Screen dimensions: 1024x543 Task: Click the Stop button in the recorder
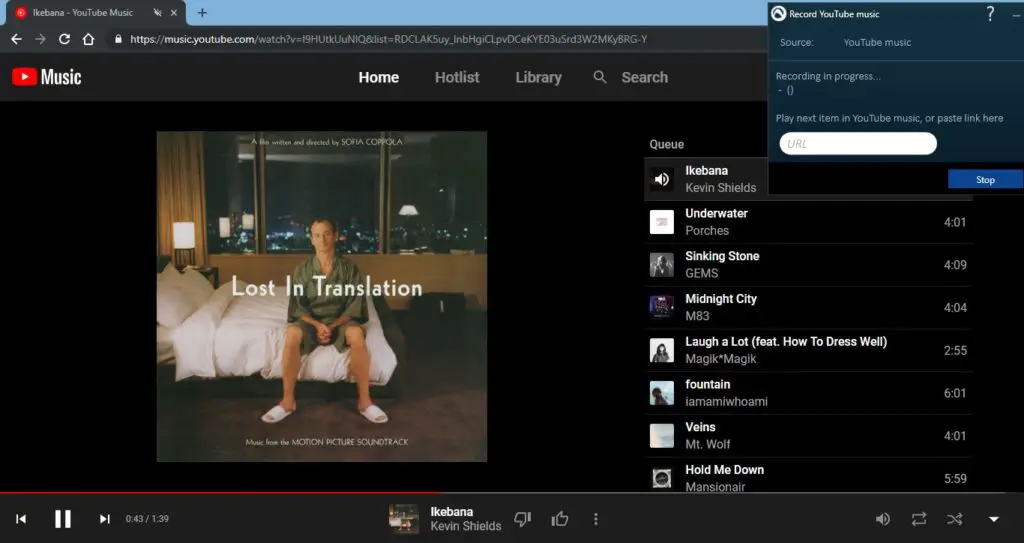coord(985,179)
